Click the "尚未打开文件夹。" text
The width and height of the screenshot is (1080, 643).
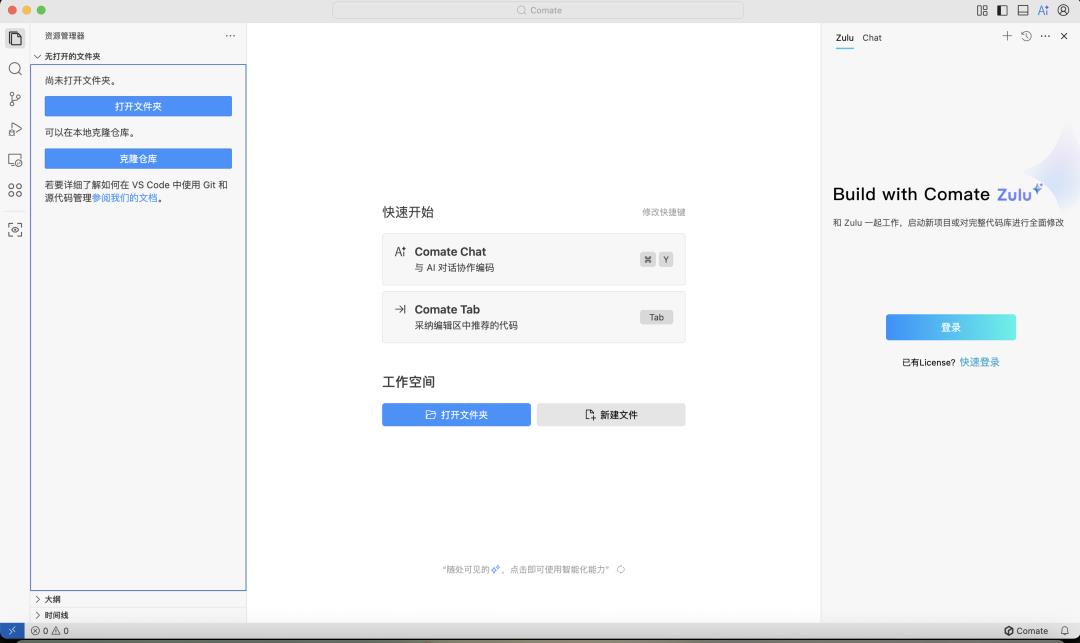click(82, 81)
